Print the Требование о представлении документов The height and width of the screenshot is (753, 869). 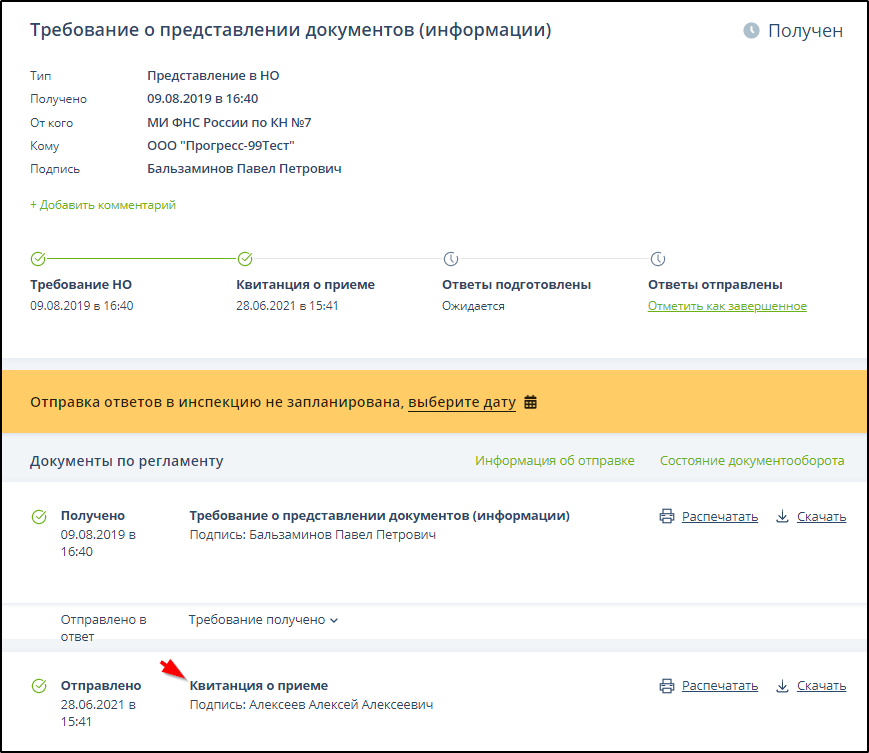tap(719, 517)
